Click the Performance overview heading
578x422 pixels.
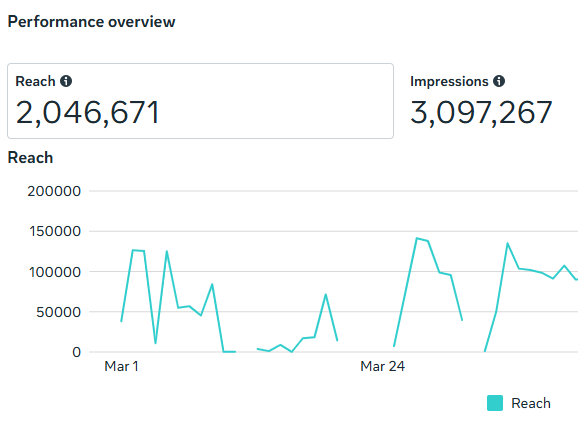click(x=91, y=22)
